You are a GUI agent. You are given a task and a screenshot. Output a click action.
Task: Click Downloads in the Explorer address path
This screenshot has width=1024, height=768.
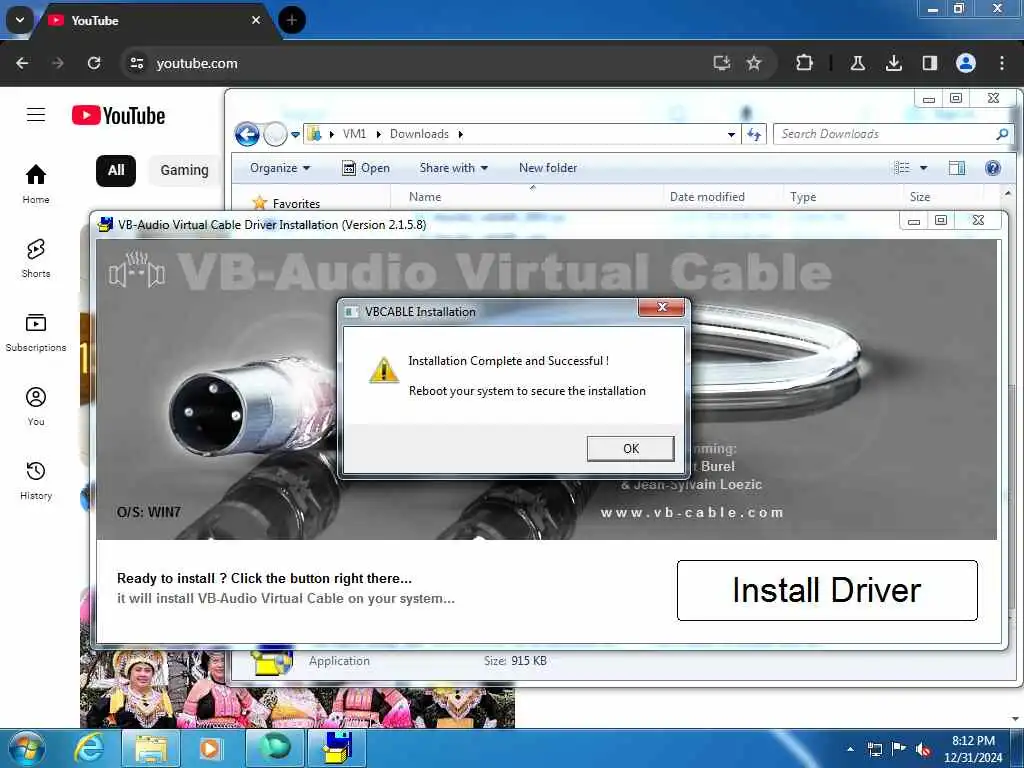(419, 134)
